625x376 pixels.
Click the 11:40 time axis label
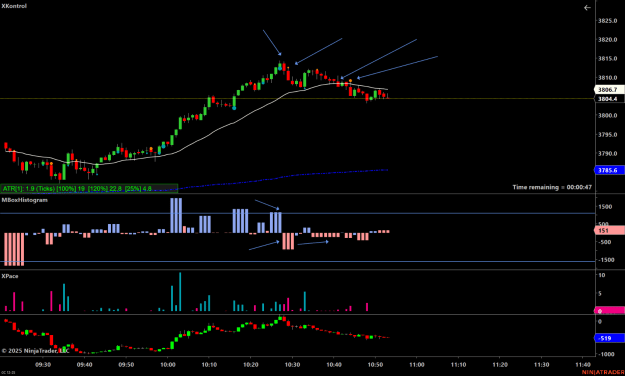(x=583, y=365)
